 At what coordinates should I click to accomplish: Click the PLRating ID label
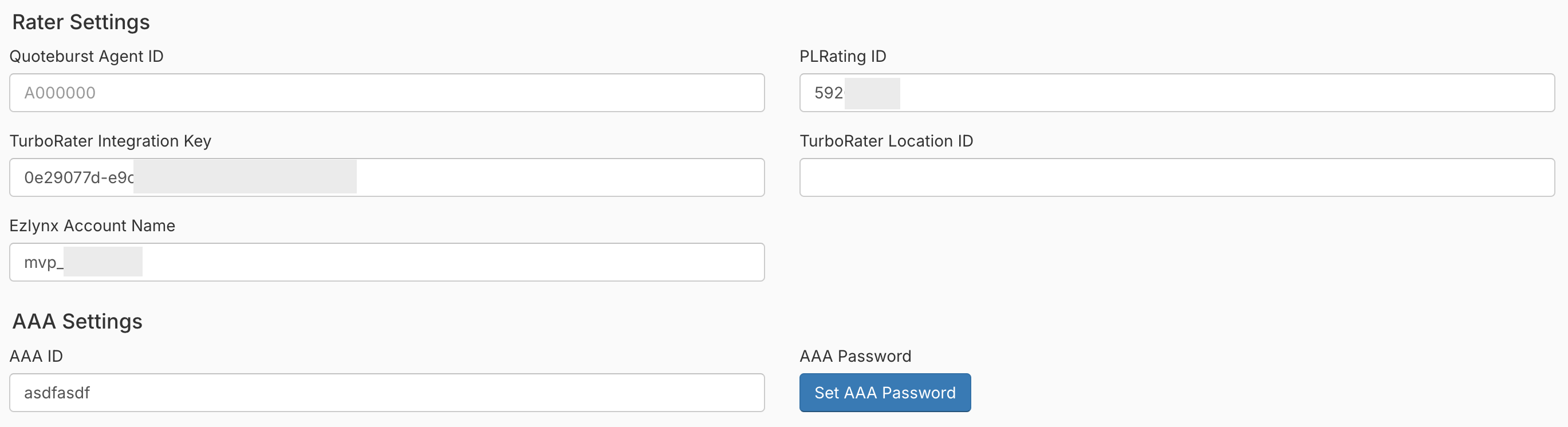842,57
